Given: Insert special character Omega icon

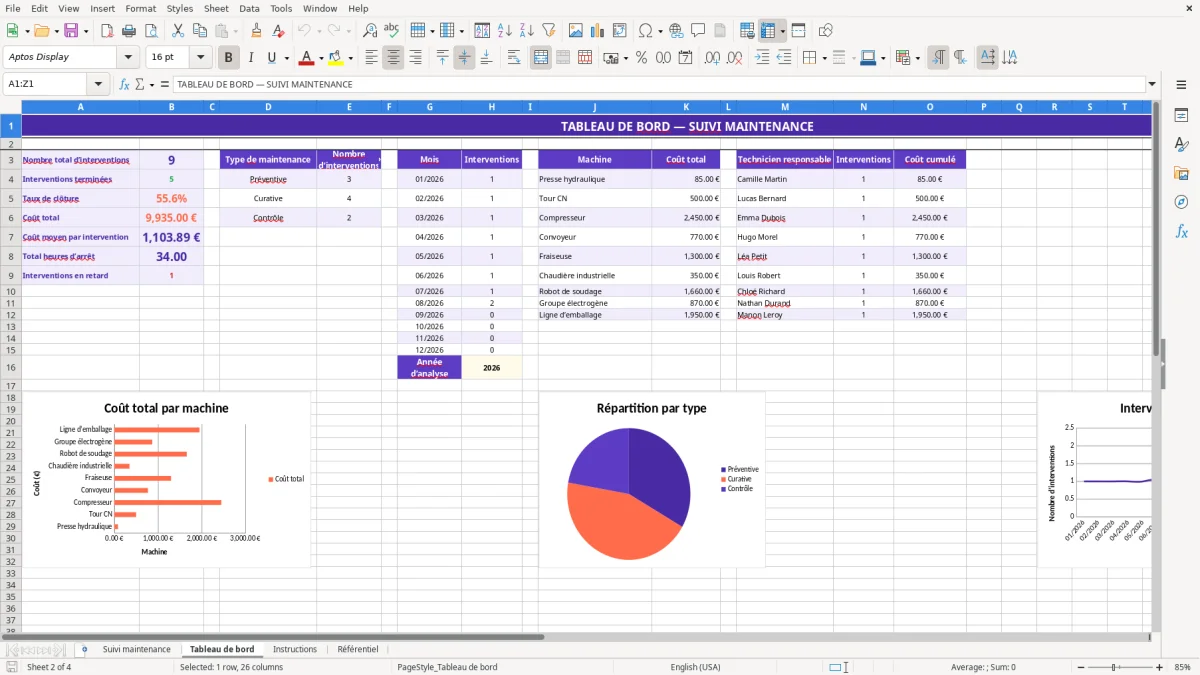Looking at the screenshot, I should (x=645, y=31).
